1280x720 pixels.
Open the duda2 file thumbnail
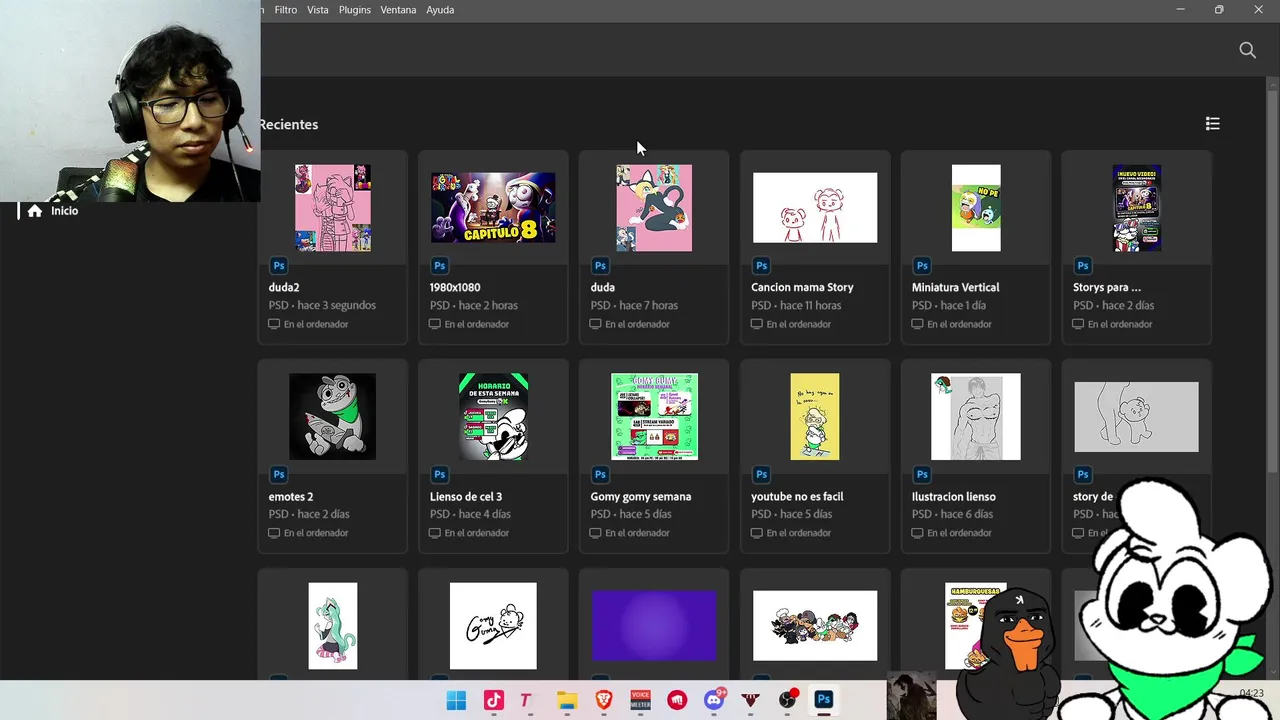pos(333,208)
